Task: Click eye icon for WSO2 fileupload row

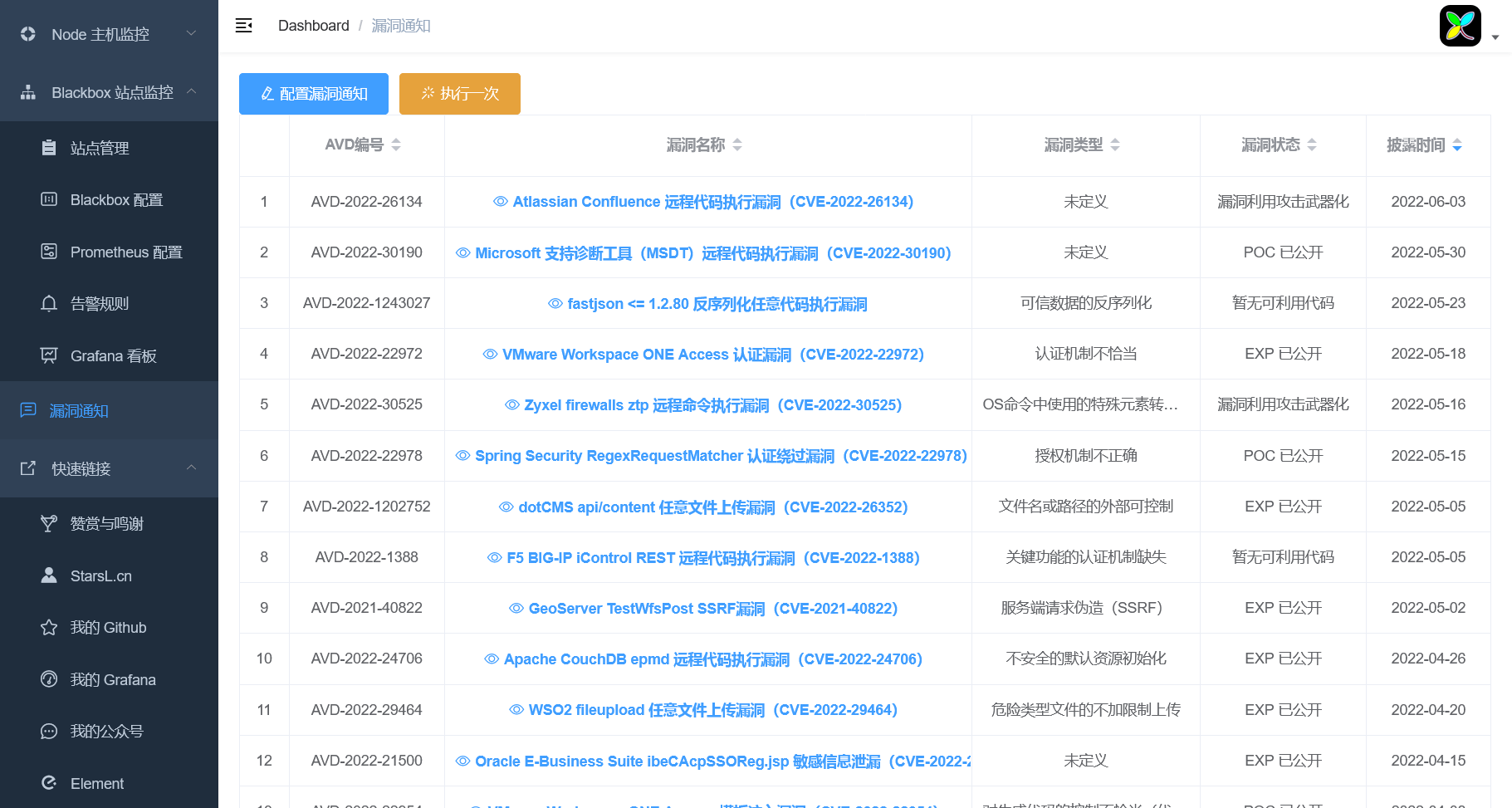Action: [x=516, y=710]
